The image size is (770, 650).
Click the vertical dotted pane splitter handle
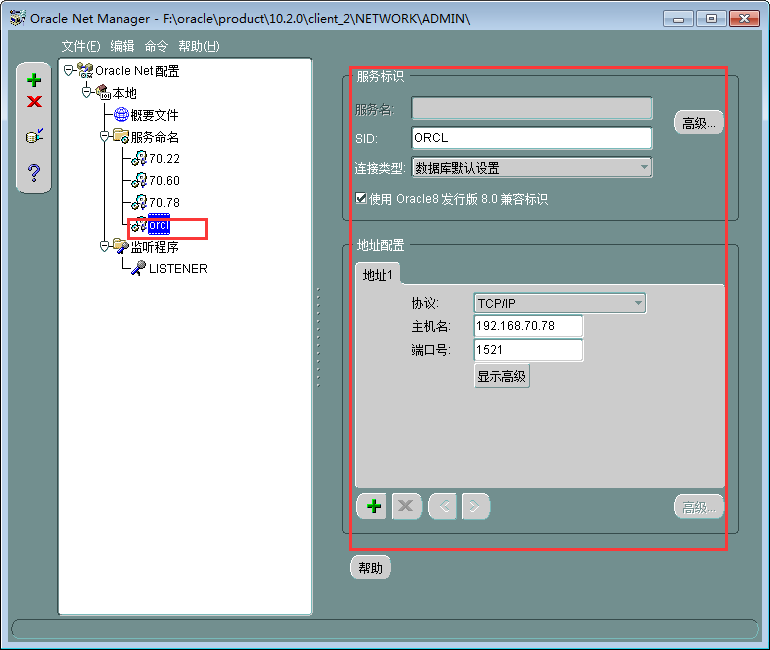tap(318, 338)
